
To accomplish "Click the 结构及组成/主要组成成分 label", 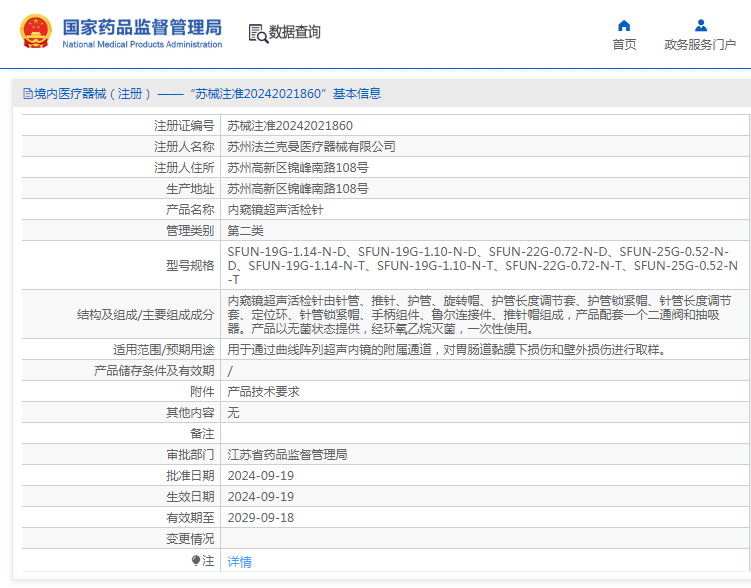I will (x=146, y=315).
